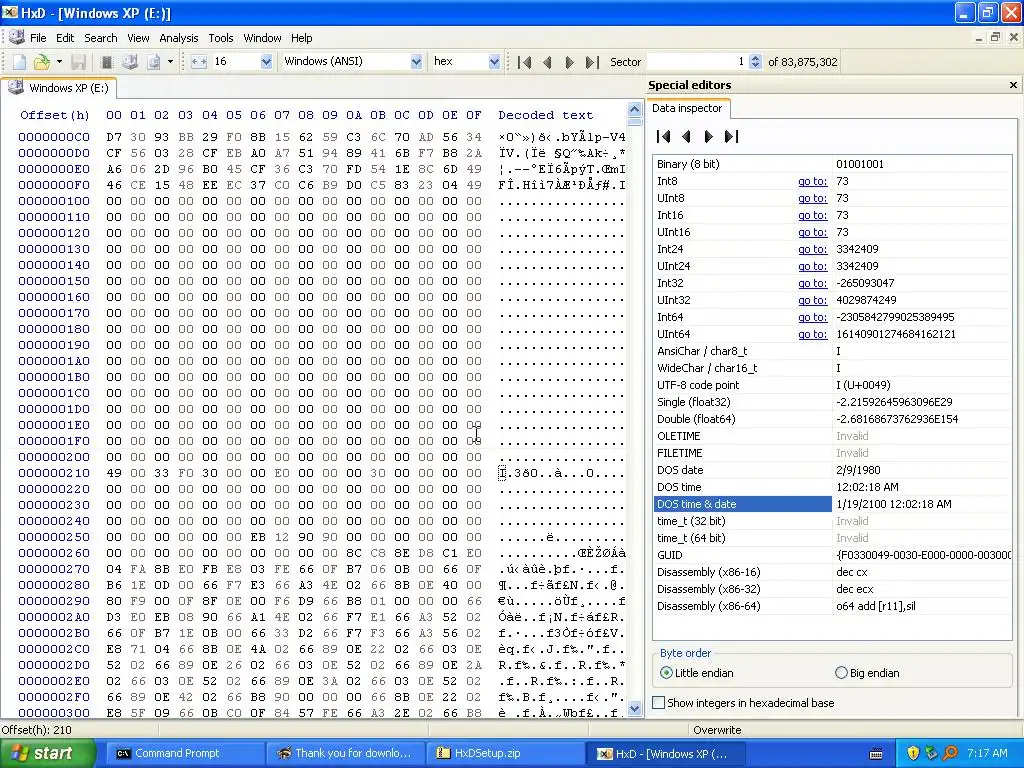Click the Int16 go to link
This screenshot has height=768, width=1024.
[x=812, y=216]
